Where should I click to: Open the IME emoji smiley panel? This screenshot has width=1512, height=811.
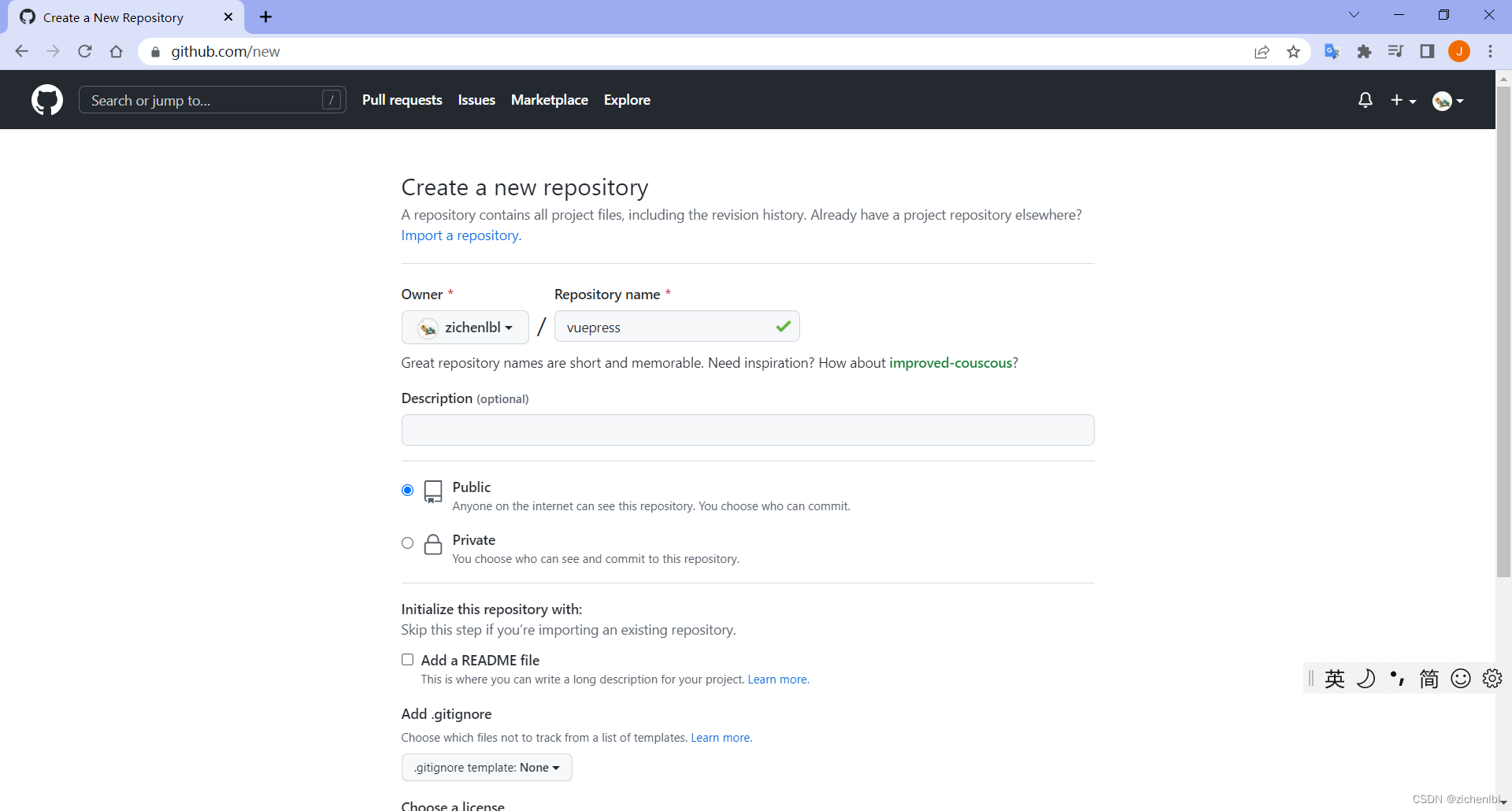[x=1461, y=679]
